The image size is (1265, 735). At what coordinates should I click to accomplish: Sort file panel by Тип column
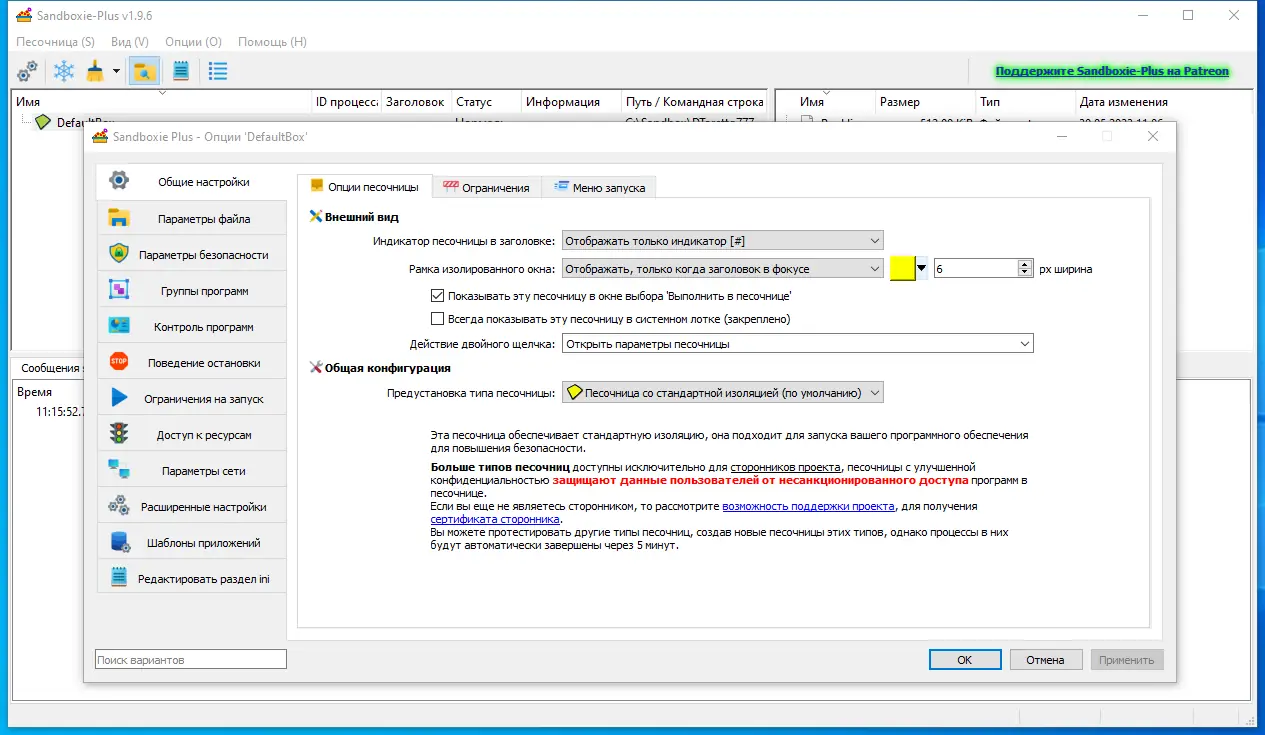click(1026, 102)
